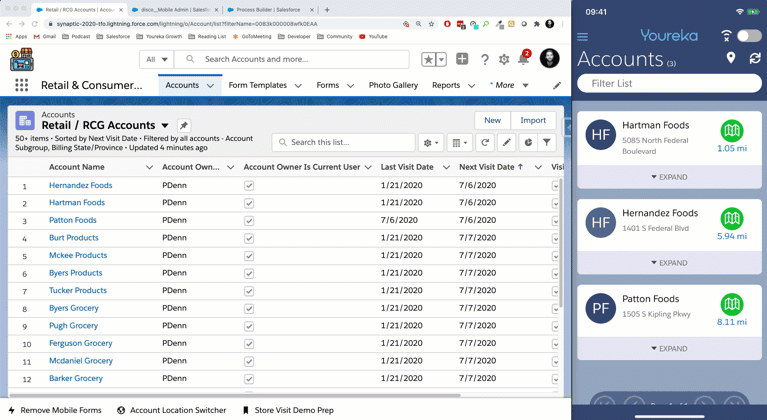767x420 pixels.
Task: Refresh the accounts list view
Action: 485,142
